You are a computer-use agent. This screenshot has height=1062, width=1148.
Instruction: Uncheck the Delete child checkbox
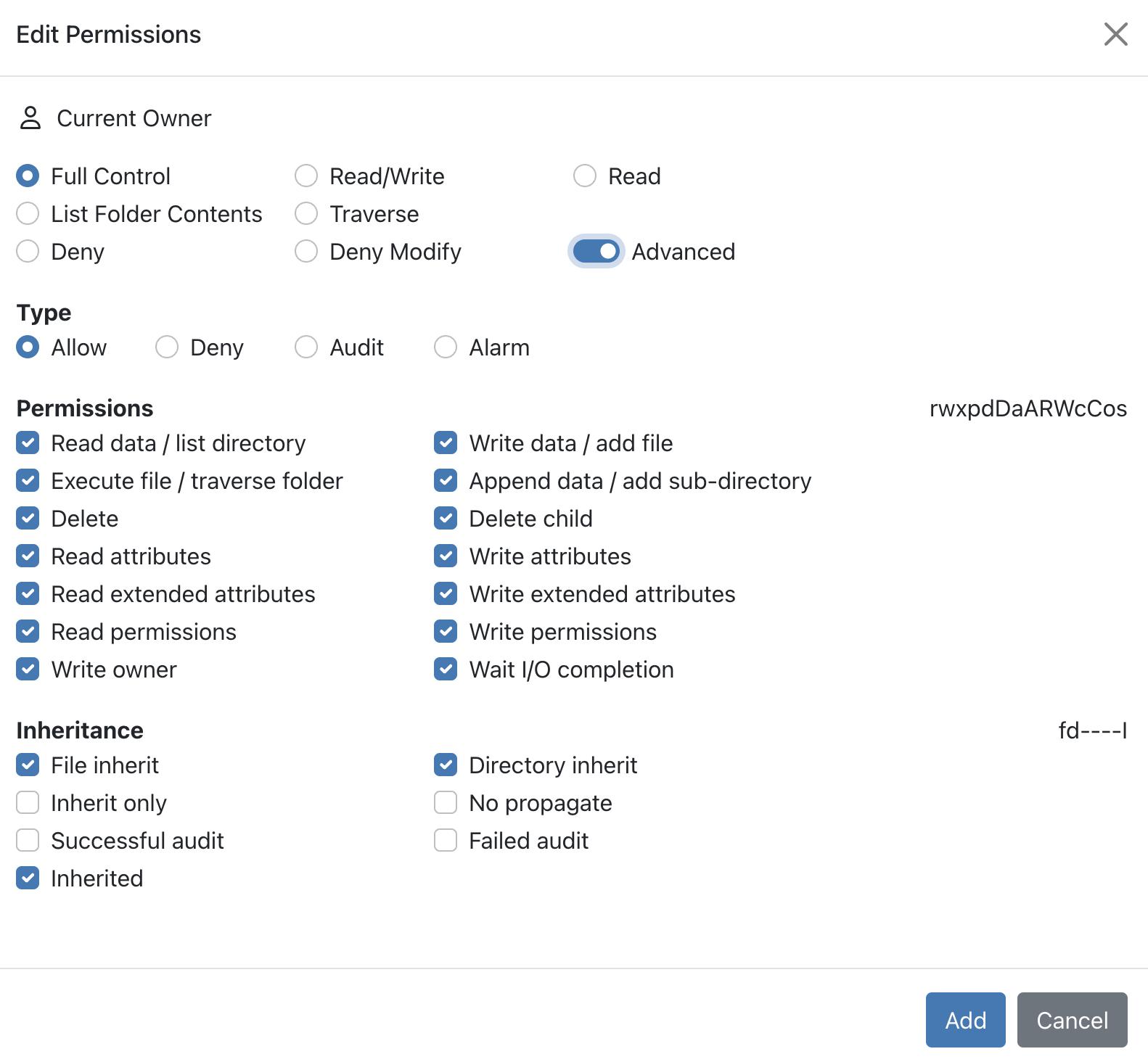tap(446, 518)
